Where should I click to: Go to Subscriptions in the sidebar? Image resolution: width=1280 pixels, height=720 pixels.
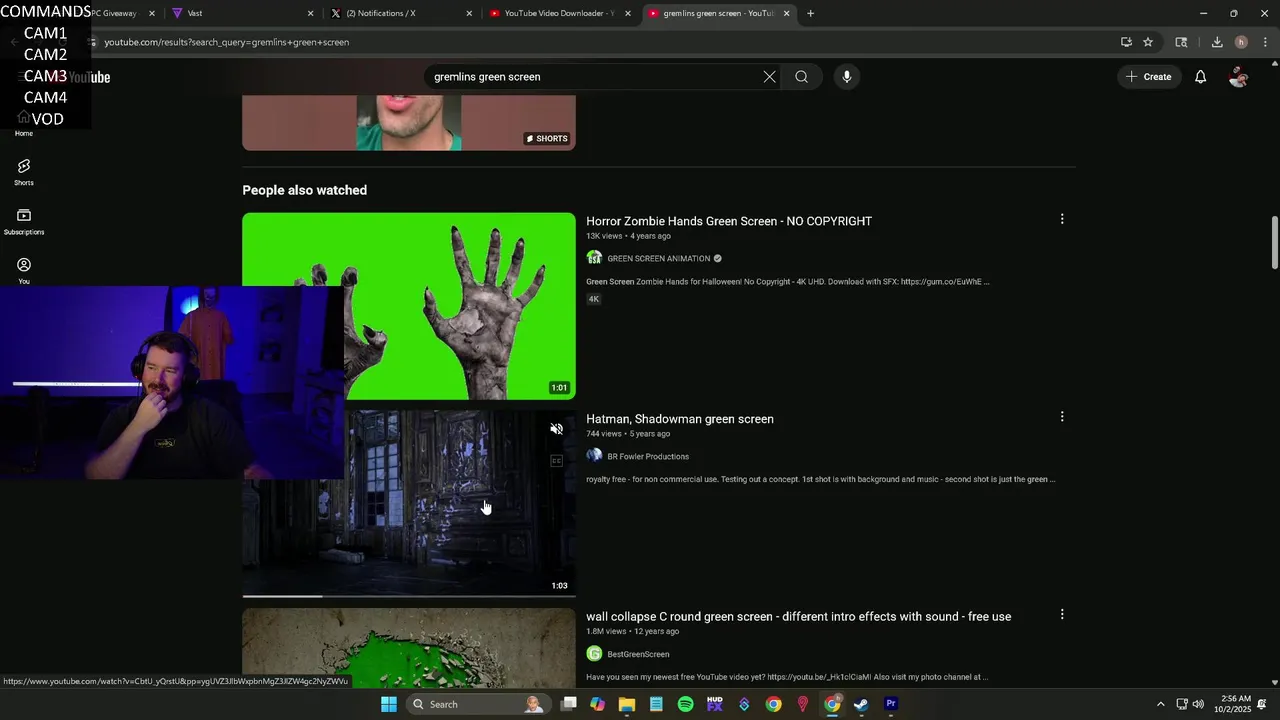click(x=24, y=222)
